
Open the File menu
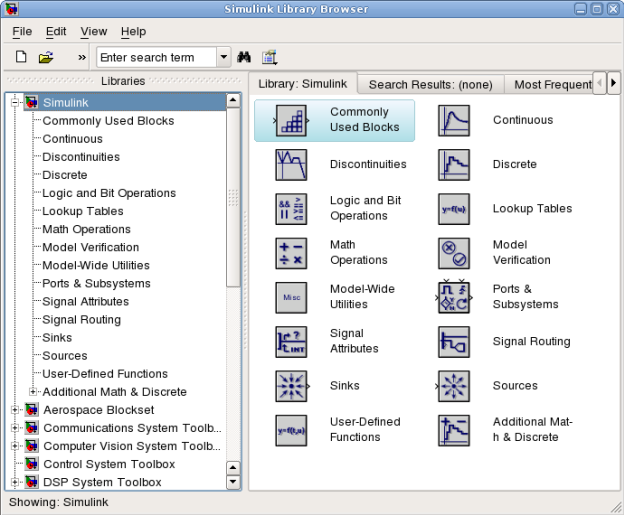click(22, 31)
